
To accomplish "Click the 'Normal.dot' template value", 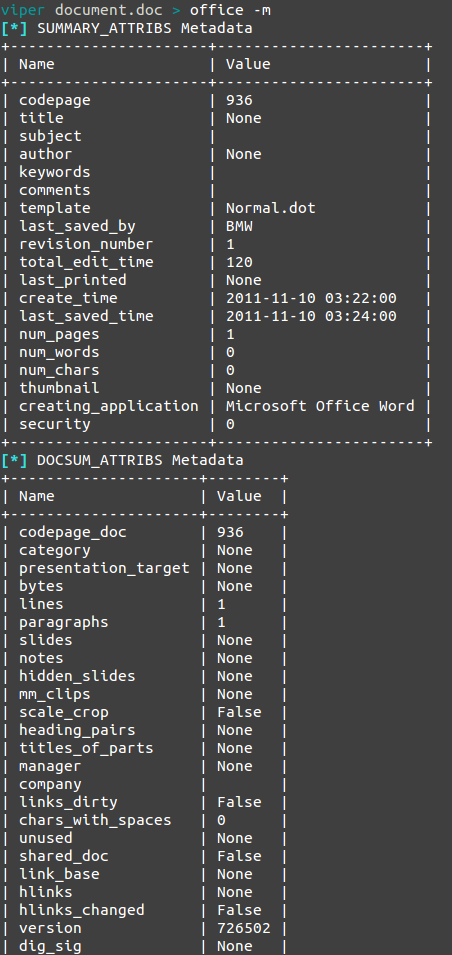I will tap(271, 208).
